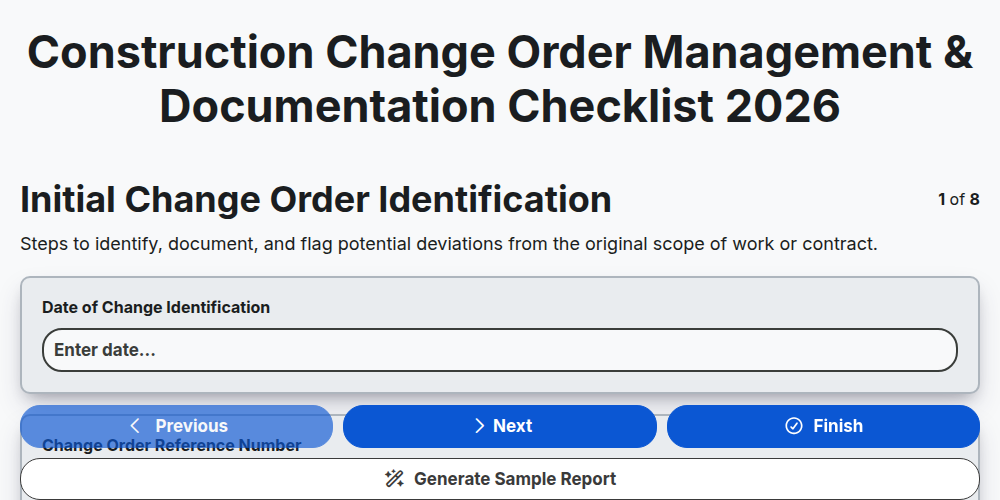Click the magic wand sparkle icon
The height and width of the screenshot is (500, 1000).
coord(395,479)
